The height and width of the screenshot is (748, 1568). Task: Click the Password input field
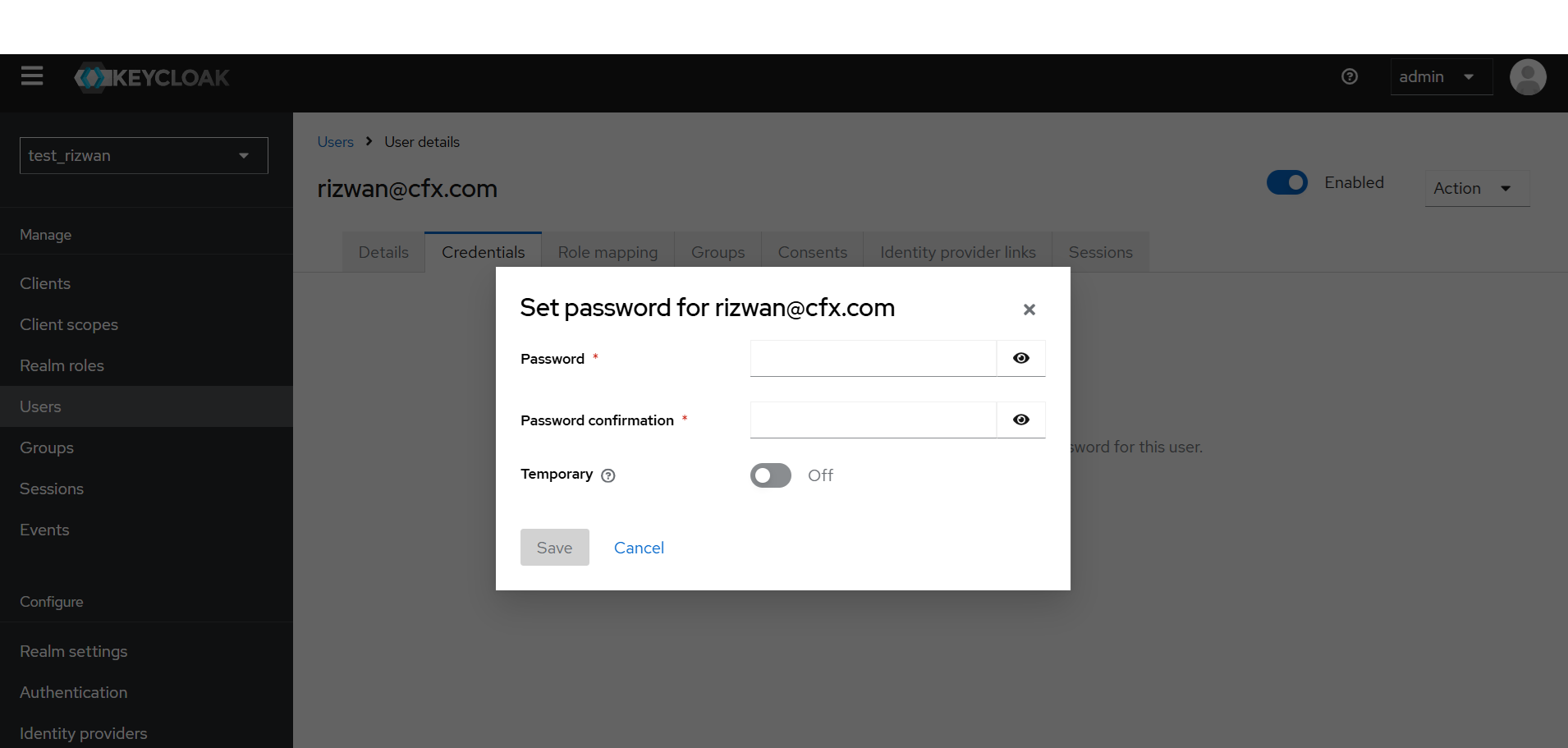[x=873, y=358]
